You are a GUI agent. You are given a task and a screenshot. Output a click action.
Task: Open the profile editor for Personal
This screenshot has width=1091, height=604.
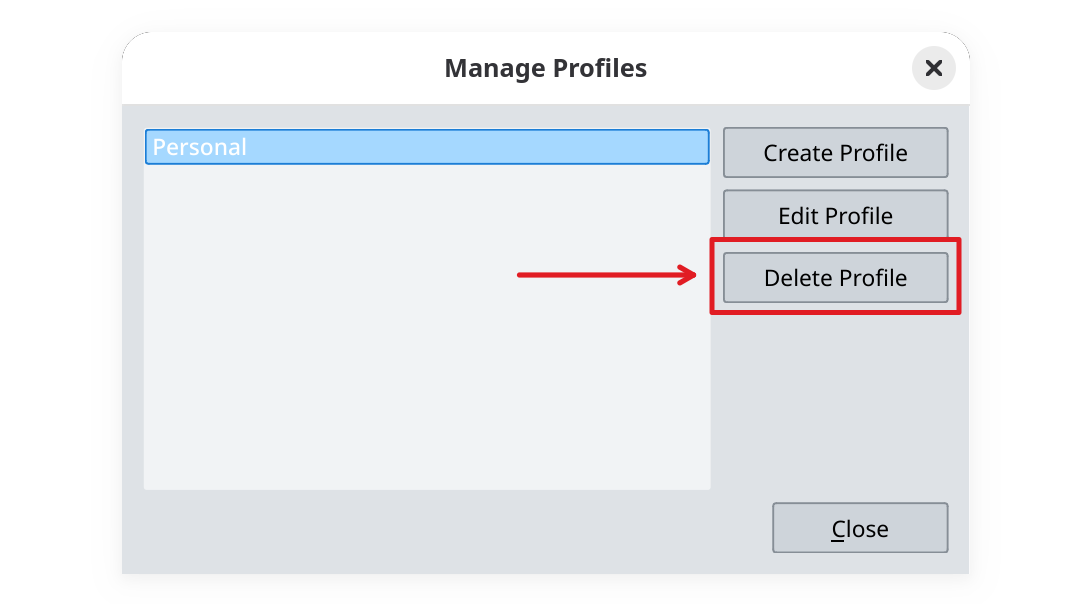(835, 215)
